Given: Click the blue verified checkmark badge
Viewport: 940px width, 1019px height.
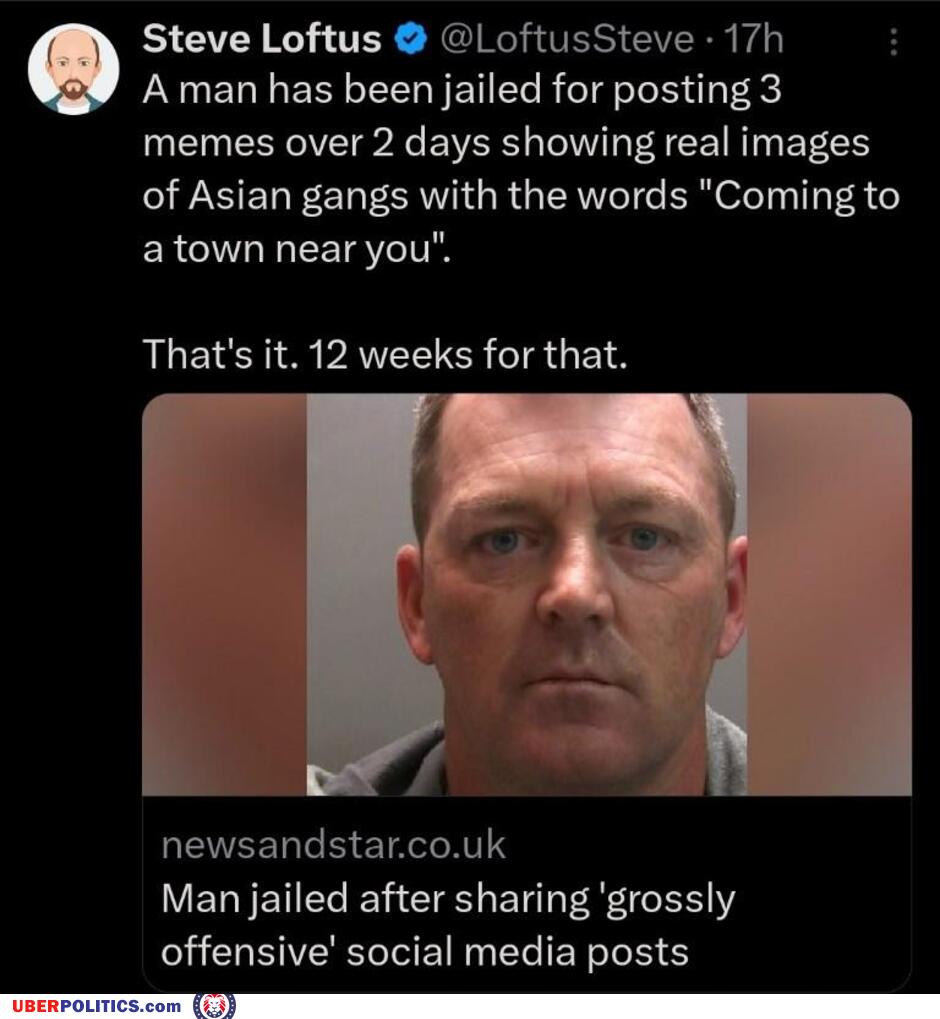Looking at the screenshot, I should 410,40.
